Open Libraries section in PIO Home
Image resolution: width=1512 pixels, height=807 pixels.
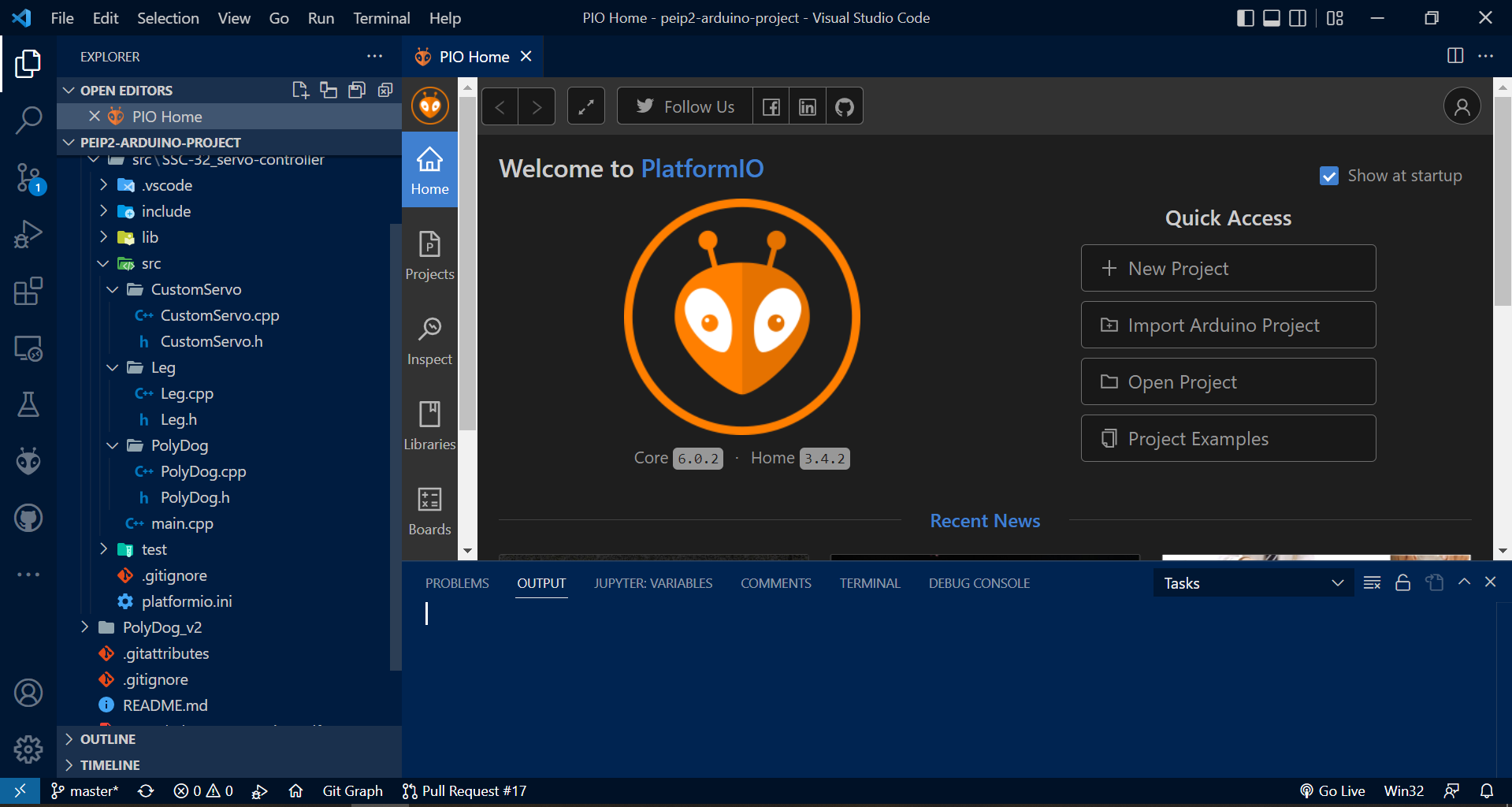[x=429, y=426]
